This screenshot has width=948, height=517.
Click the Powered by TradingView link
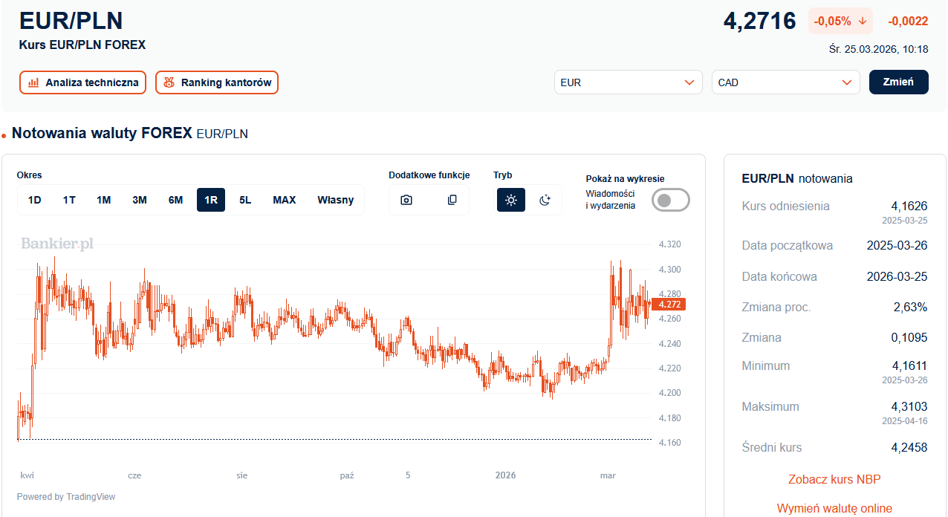(x=66, y=497)
